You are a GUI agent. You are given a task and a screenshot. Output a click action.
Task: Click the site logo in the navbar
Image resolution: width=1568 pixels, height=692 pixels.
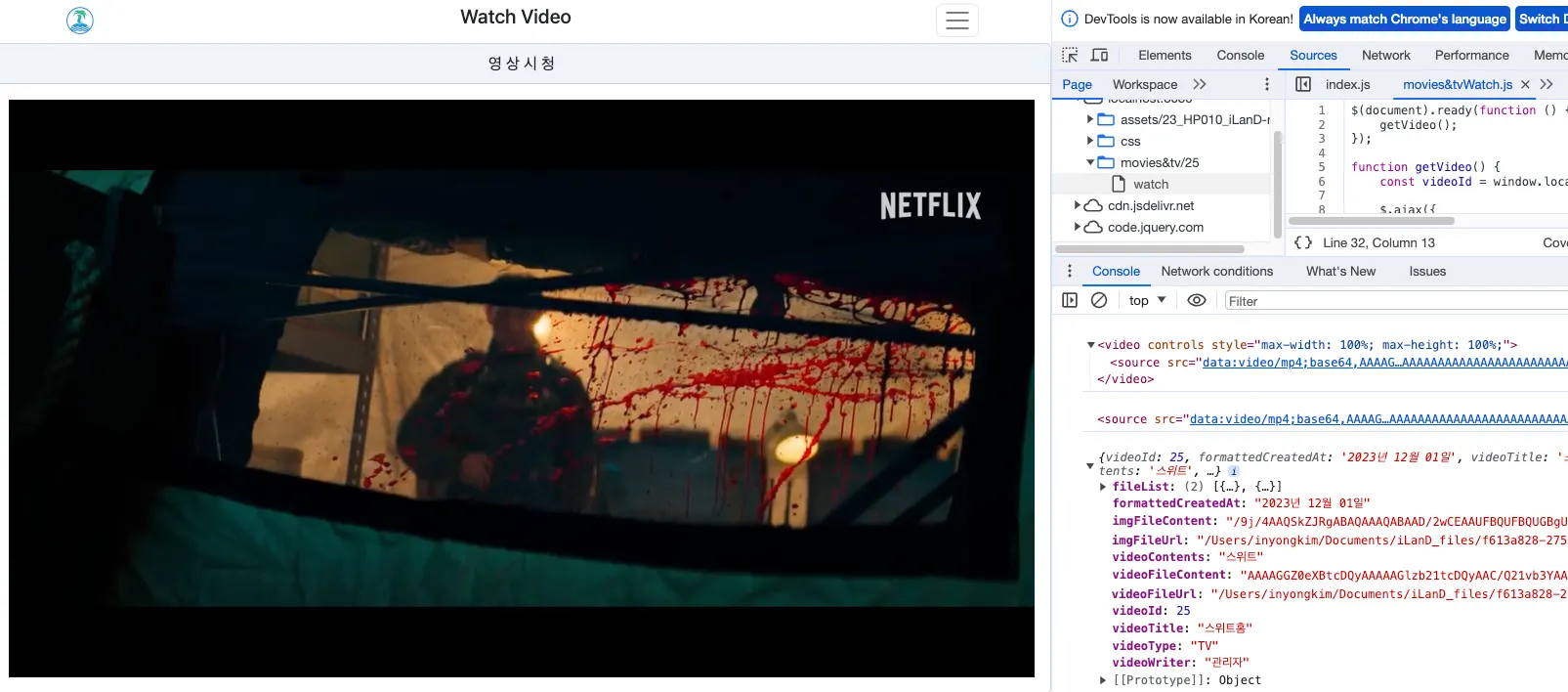coord(80,20)
